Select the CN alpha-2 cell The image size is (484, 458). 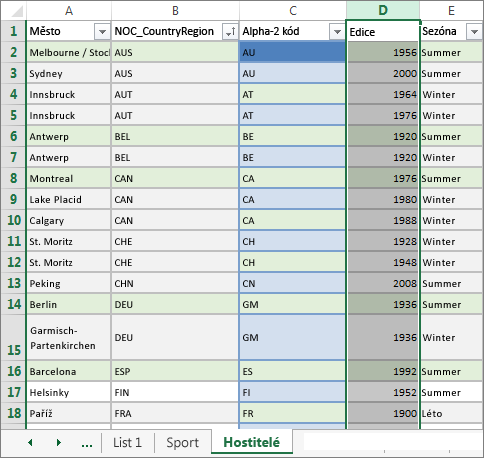pos(293,283)
